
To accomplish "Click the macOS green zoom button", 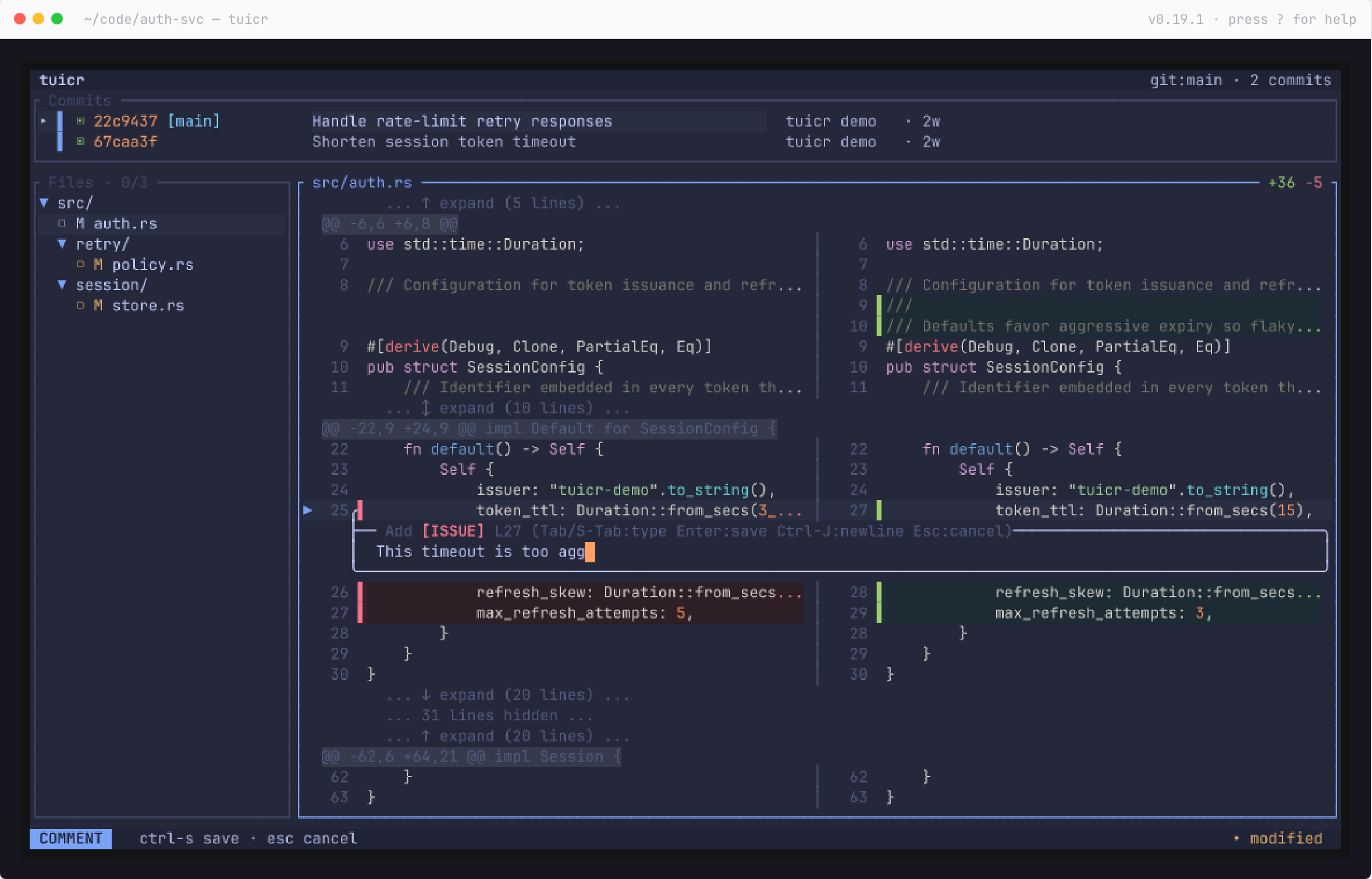I will 57,19.
